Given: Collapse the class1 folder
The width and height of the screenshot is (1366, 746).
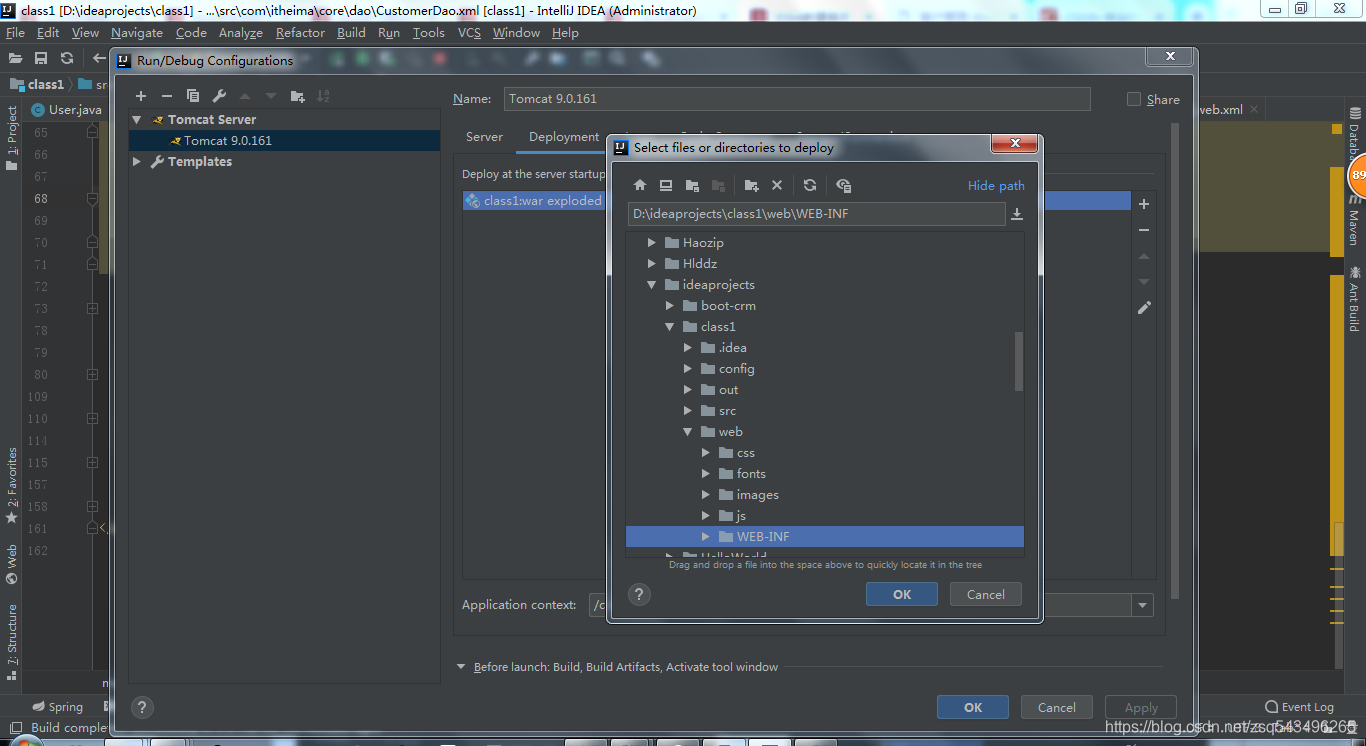Looking at the screenshot, I should click(x=670, y=326).
